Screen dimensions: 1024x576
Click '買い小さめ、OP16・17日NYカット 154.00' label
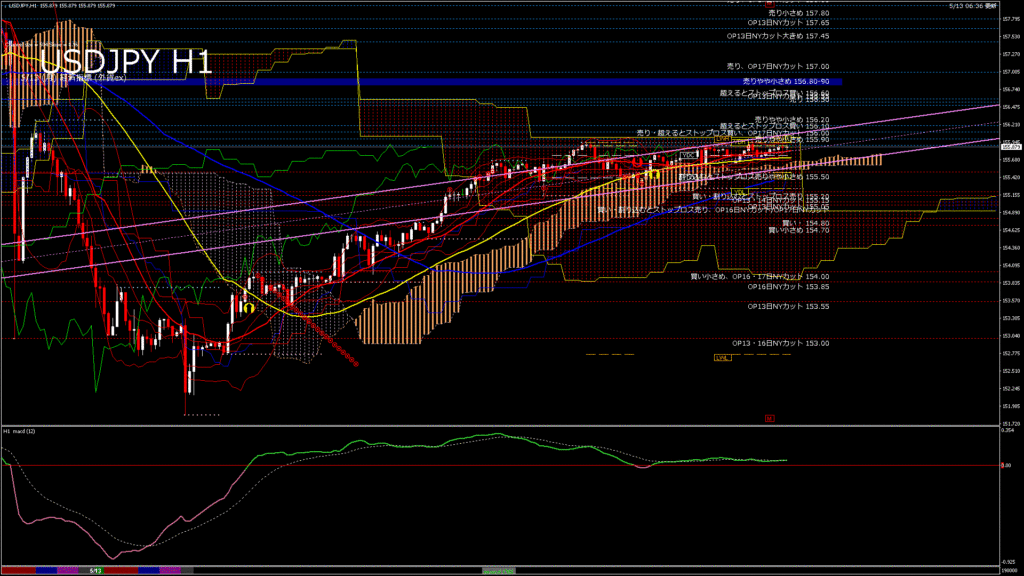click(760, 277)
